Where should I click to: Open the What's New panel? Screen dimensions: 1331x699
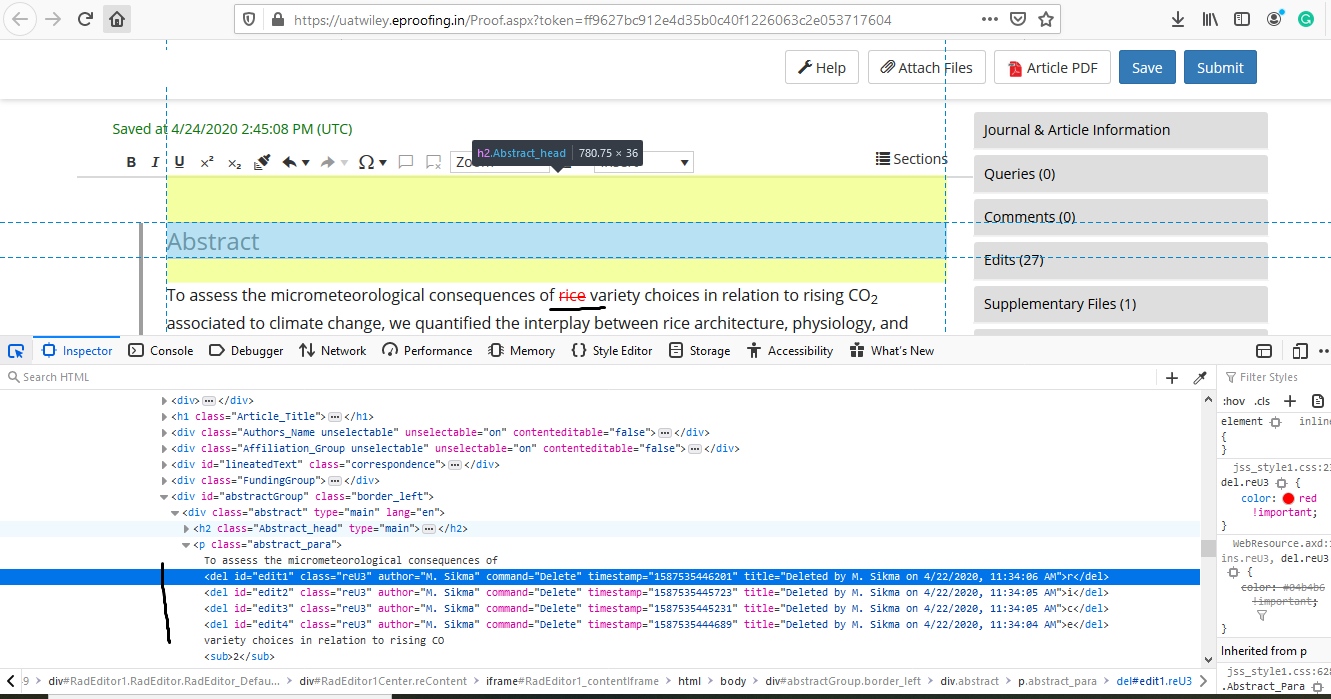[891, 351]
